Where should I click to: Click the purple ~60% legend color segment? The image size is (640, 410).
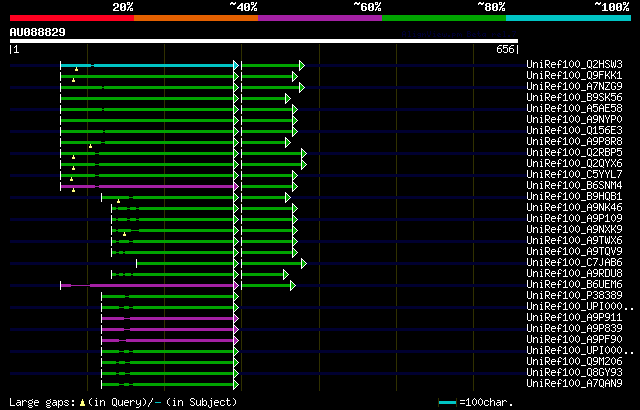[x=320, y=18]
